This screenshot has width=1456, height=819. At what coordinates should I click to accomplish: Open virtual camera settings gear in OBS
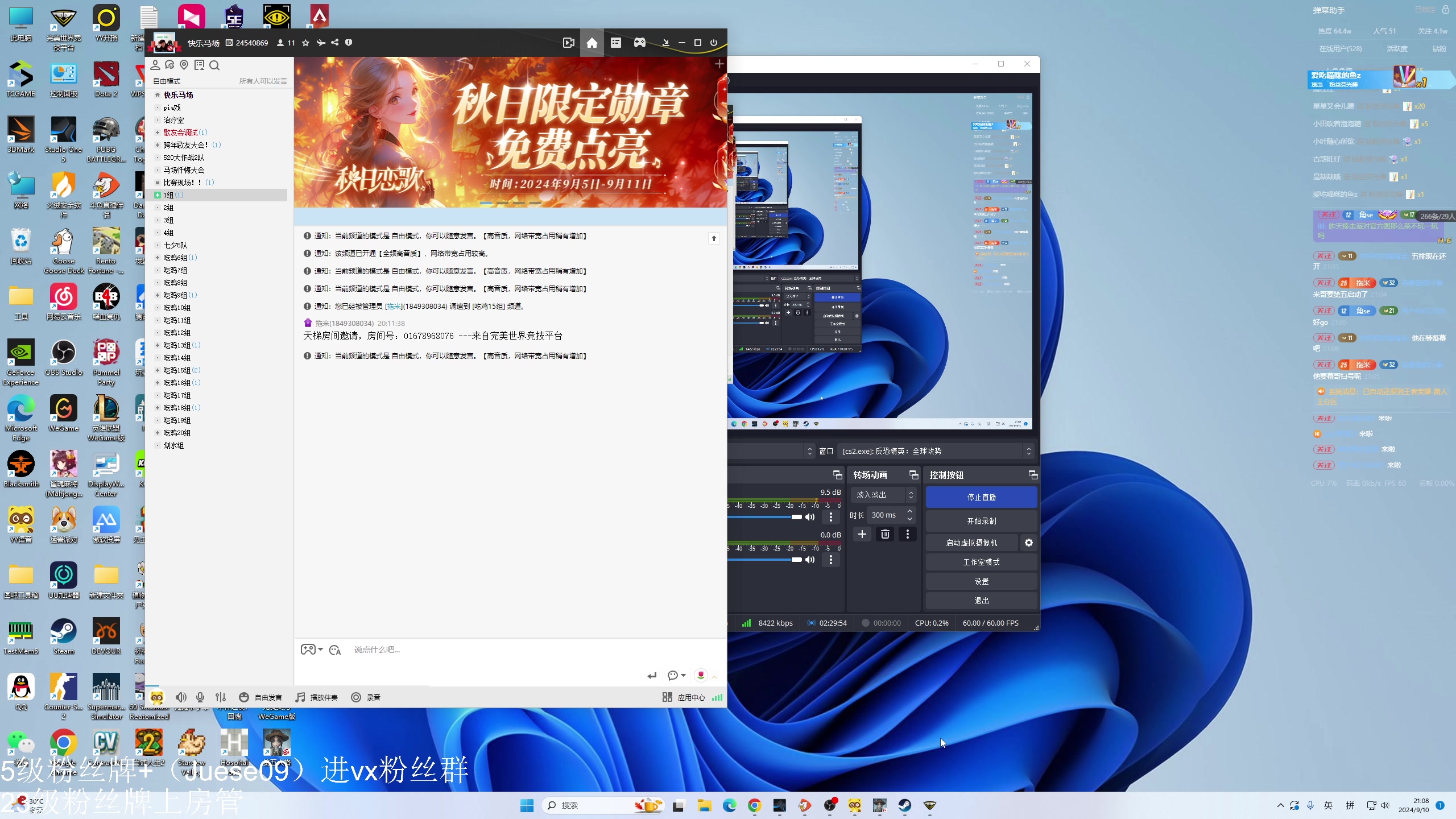click(1028, 543)
